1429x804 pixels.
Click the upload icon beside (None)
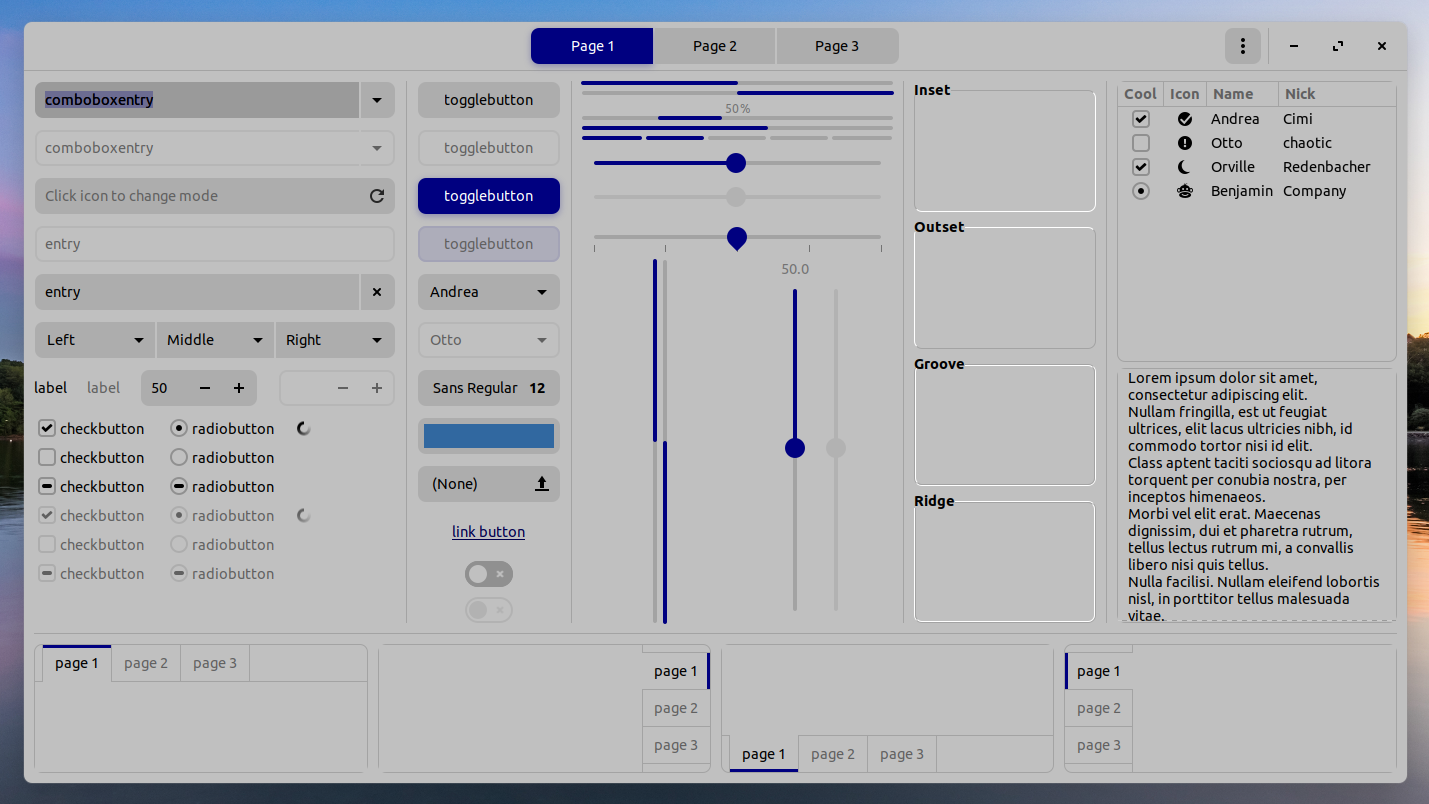pos(541,483)
